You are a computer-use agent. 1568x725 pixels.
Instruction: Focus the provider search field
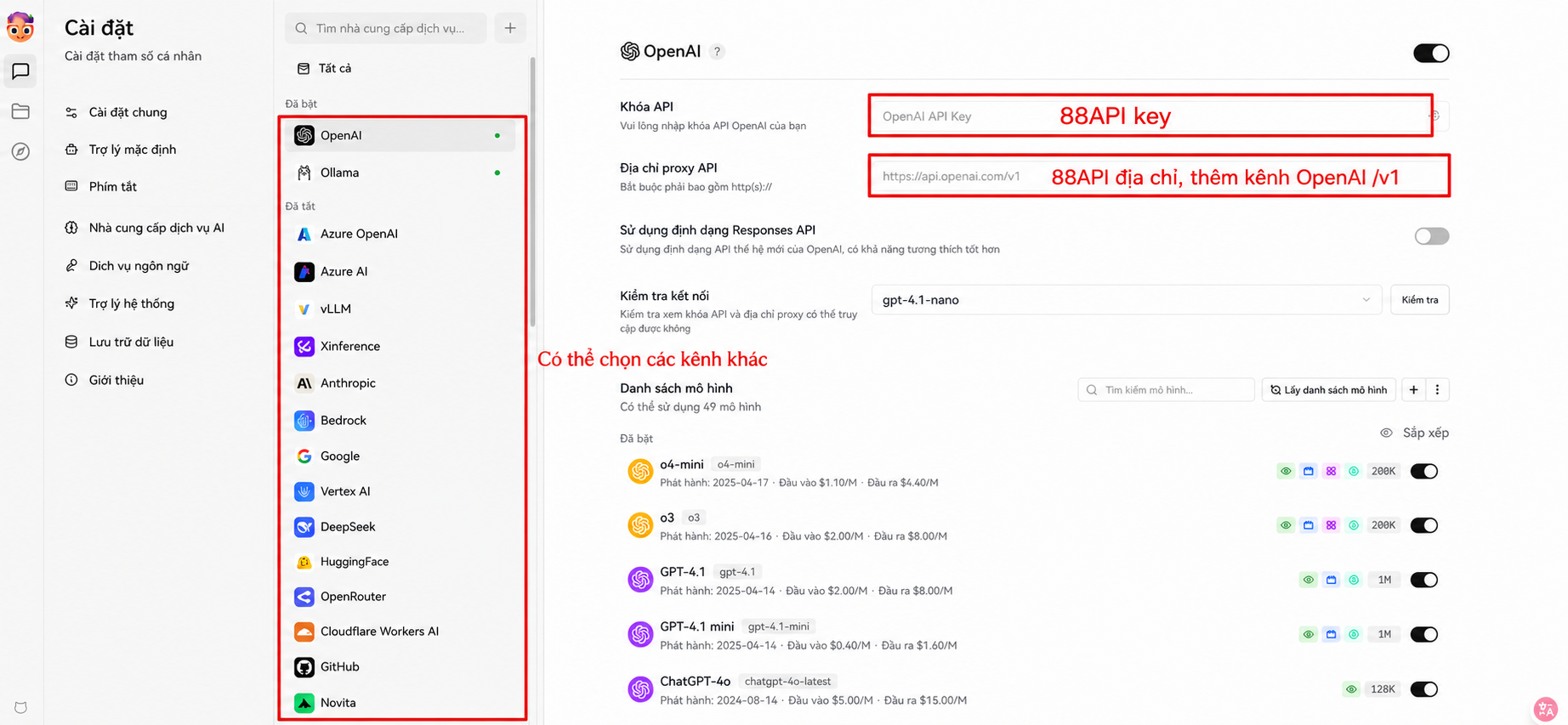[386, 28]
